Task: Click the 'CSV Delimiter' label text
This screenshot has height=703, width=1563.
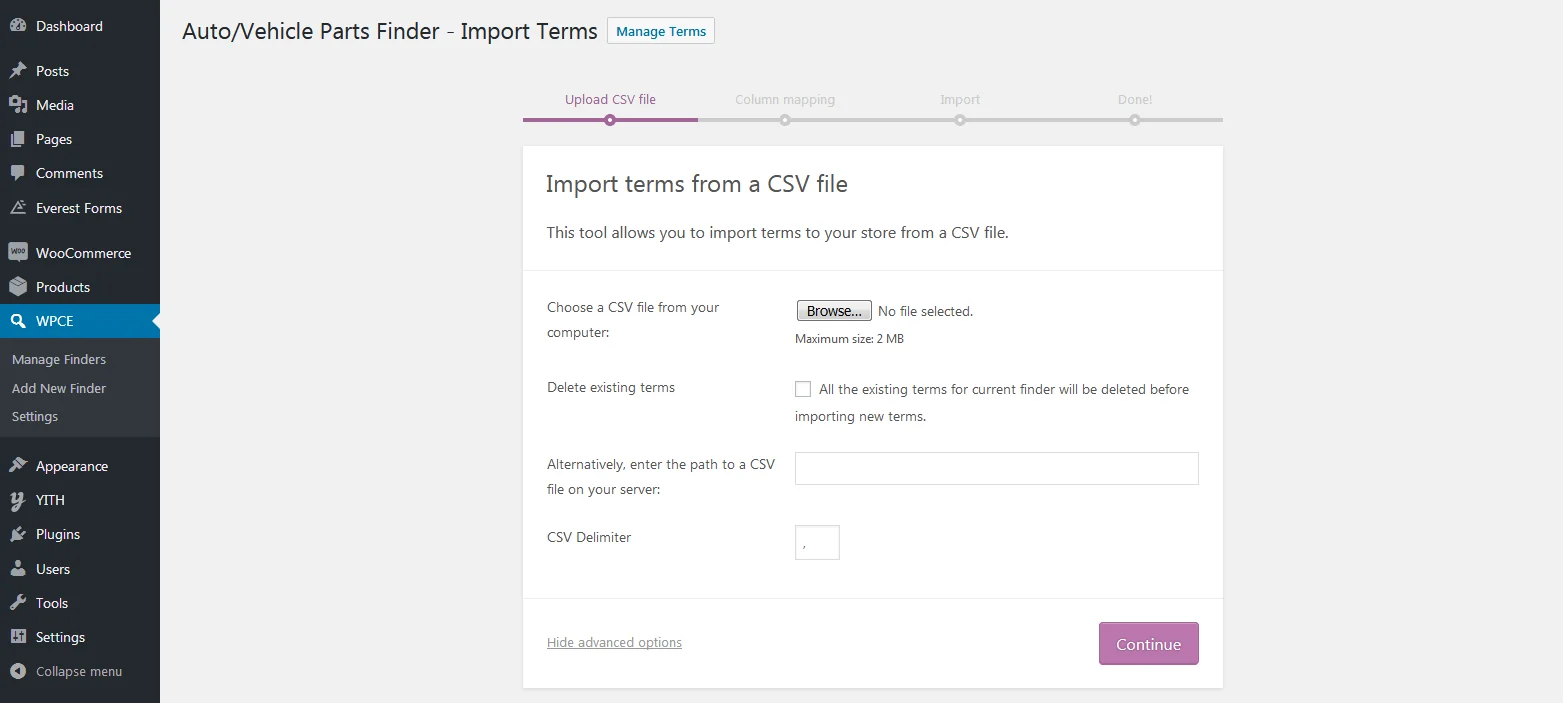Action: 589,537
